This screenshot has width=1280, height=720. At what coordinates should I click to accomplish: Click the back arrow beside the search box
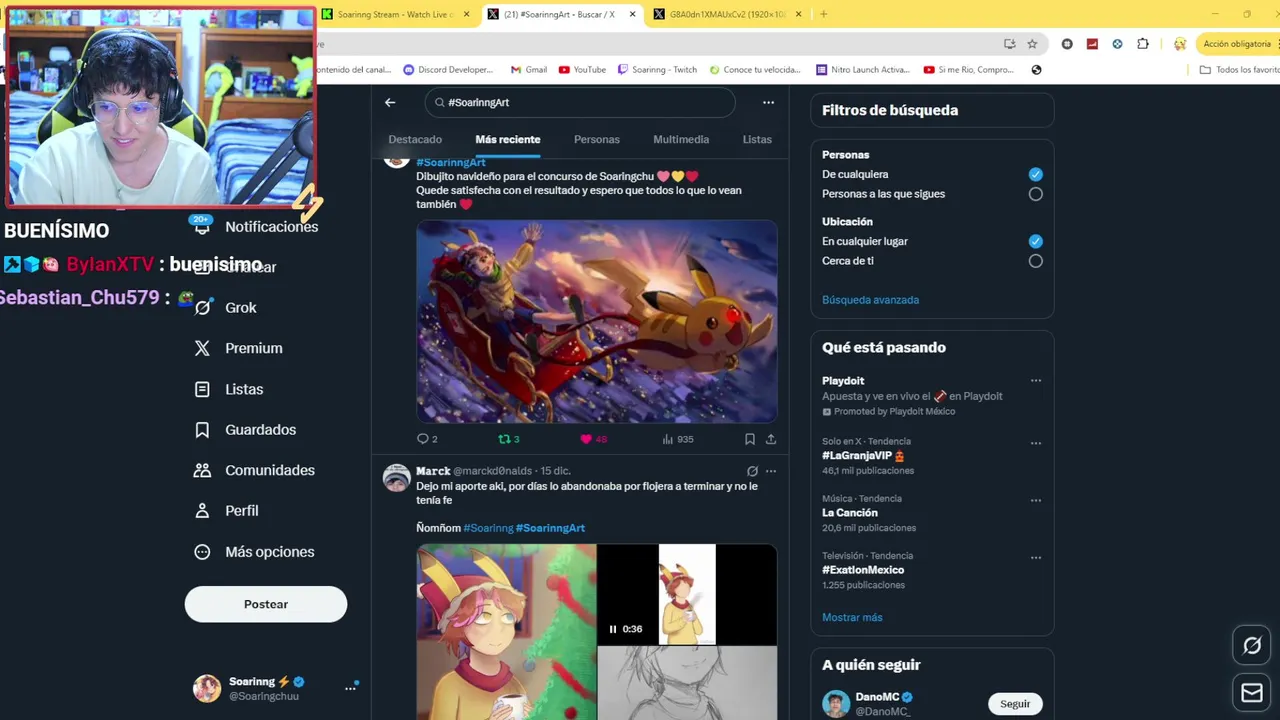(x=390, y=102)
